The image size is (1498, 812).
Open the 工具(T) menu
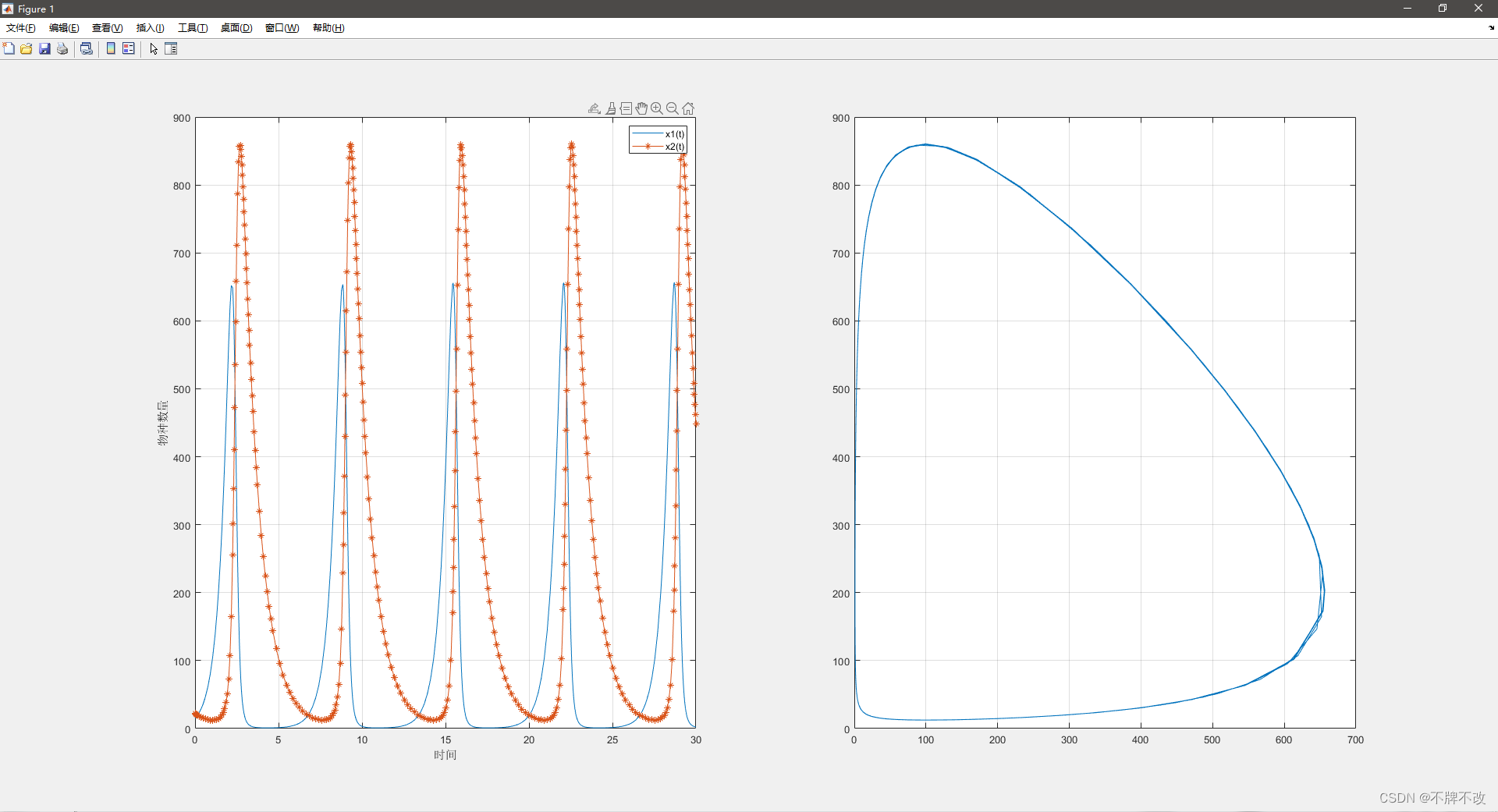(193, 28)
